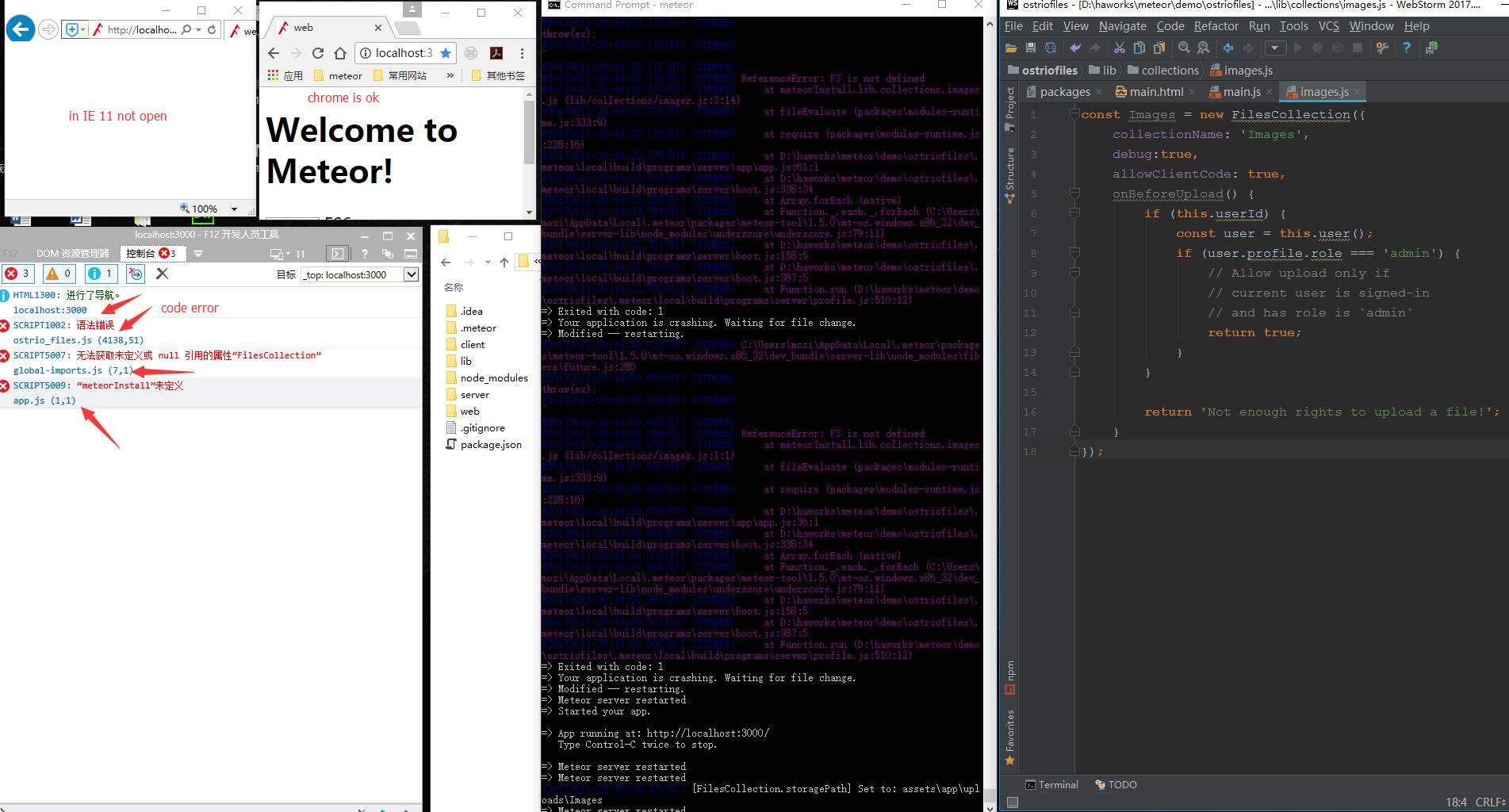Collapse the role check fold marker on line 8
This screenshot has height=812, width=1509.
(1074, 253)
